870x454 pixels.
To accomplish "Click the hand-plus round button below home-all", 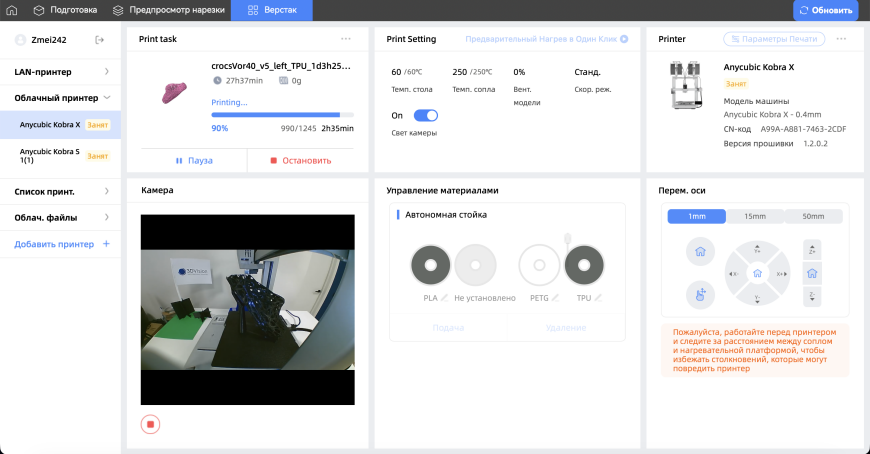I will pos(700,295).
